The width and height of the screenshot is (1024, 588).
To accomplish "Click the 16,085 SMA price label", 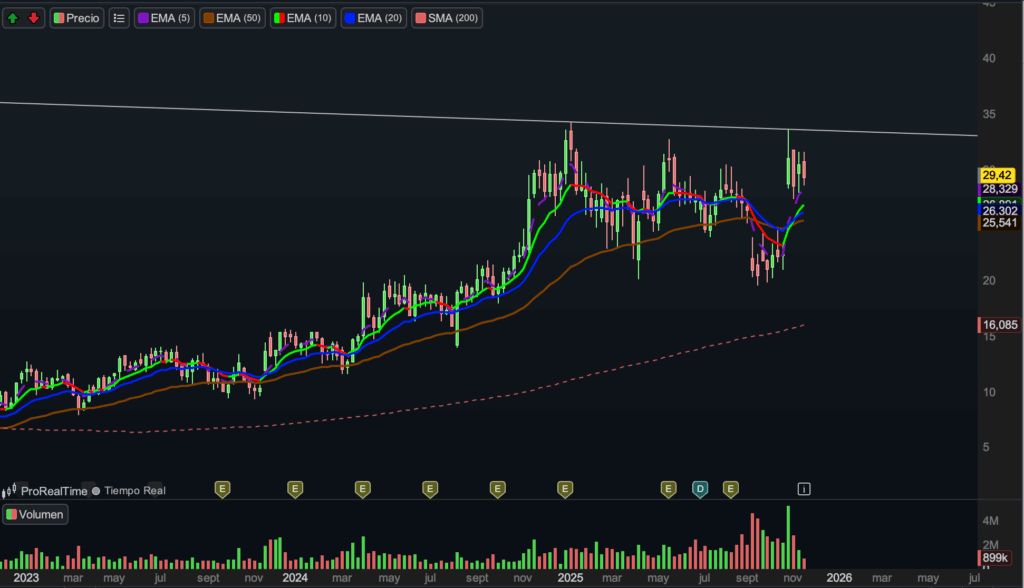I will (998, 325).
